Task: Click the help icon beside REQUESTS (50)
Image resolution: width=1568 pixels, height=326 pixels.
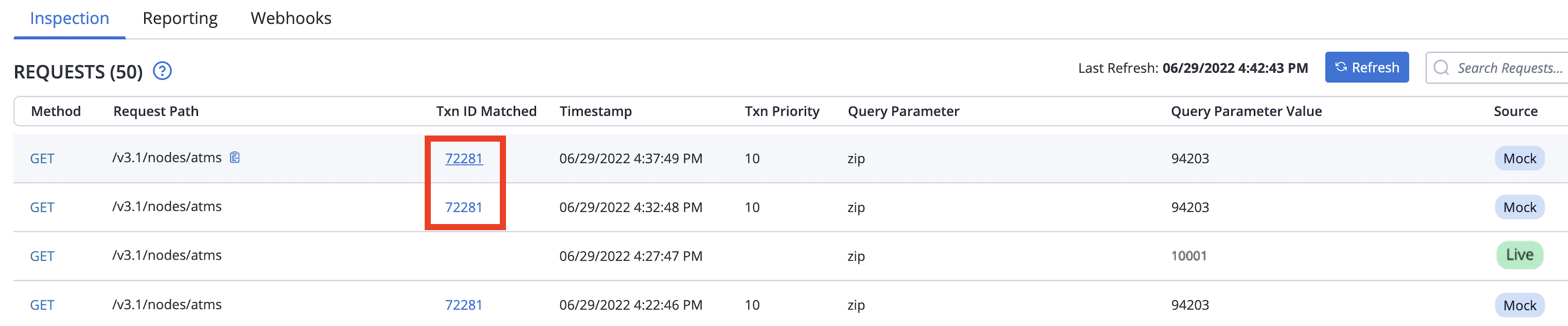Action: coord(162,71)
